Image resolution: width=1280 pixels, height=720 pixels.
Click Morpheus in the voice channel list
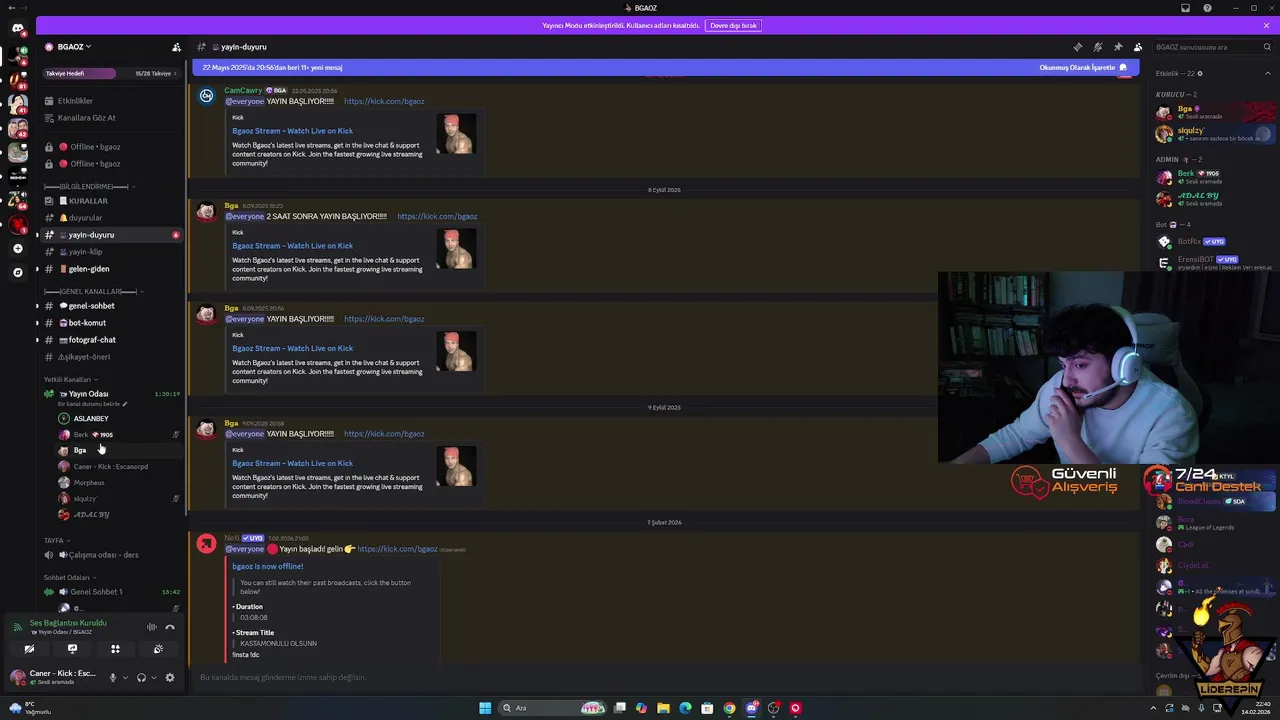click(x=88, y=483)
